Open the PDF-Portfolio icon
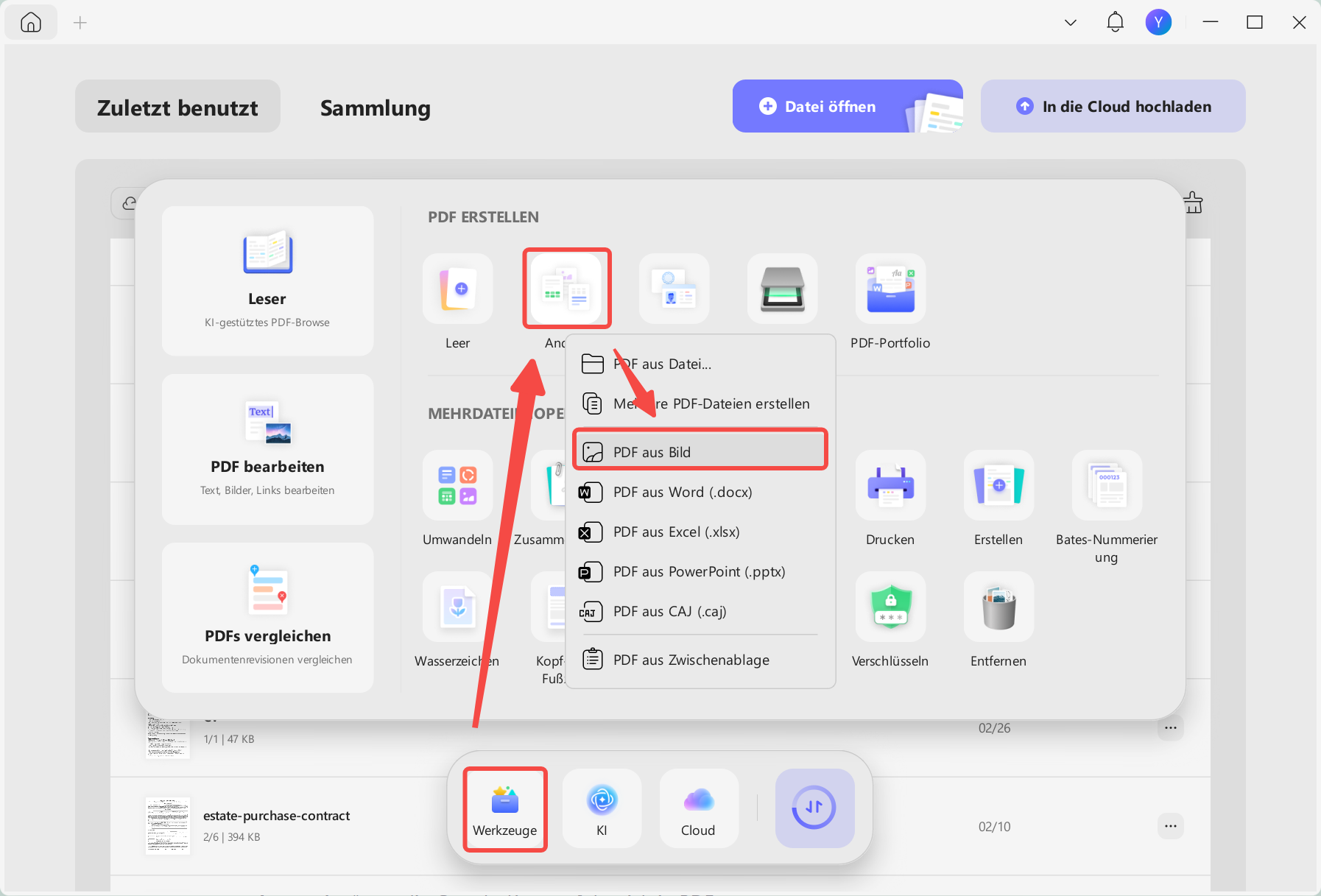 coord(890,289)
